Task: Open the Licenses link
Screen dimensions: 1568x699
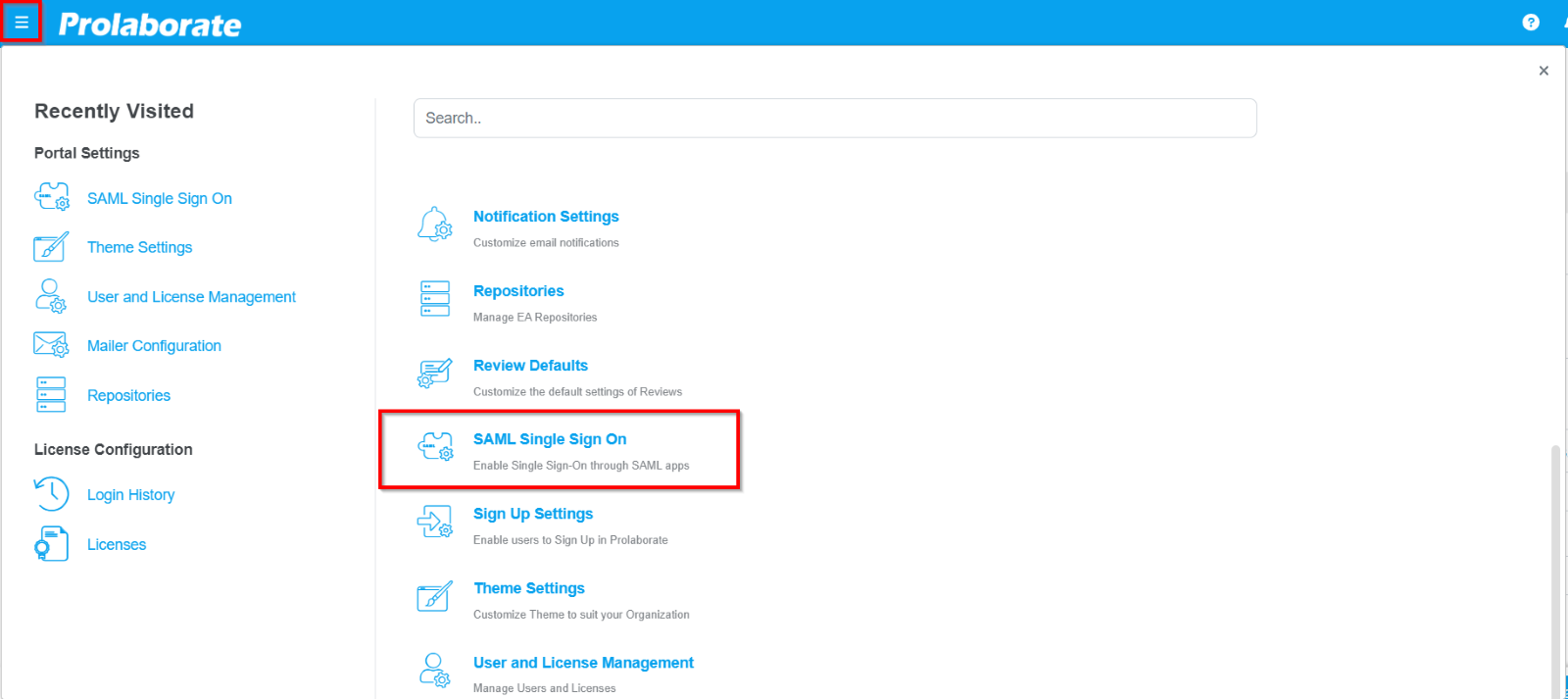Action: point(117,544)
